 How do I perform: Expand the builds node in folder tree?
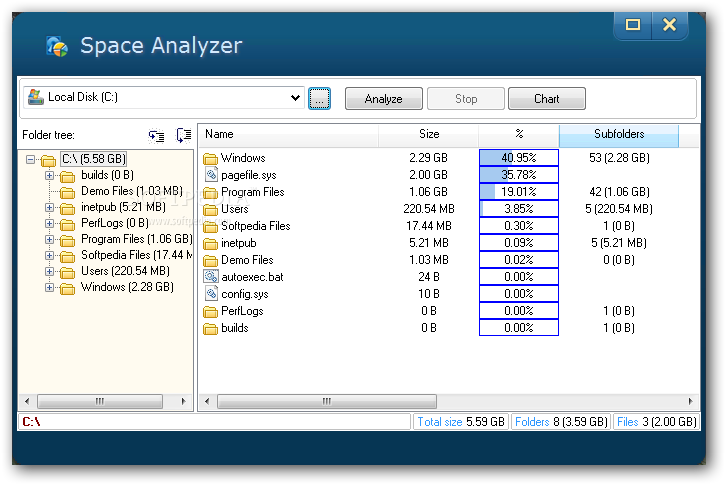click(x=50, y=175)
